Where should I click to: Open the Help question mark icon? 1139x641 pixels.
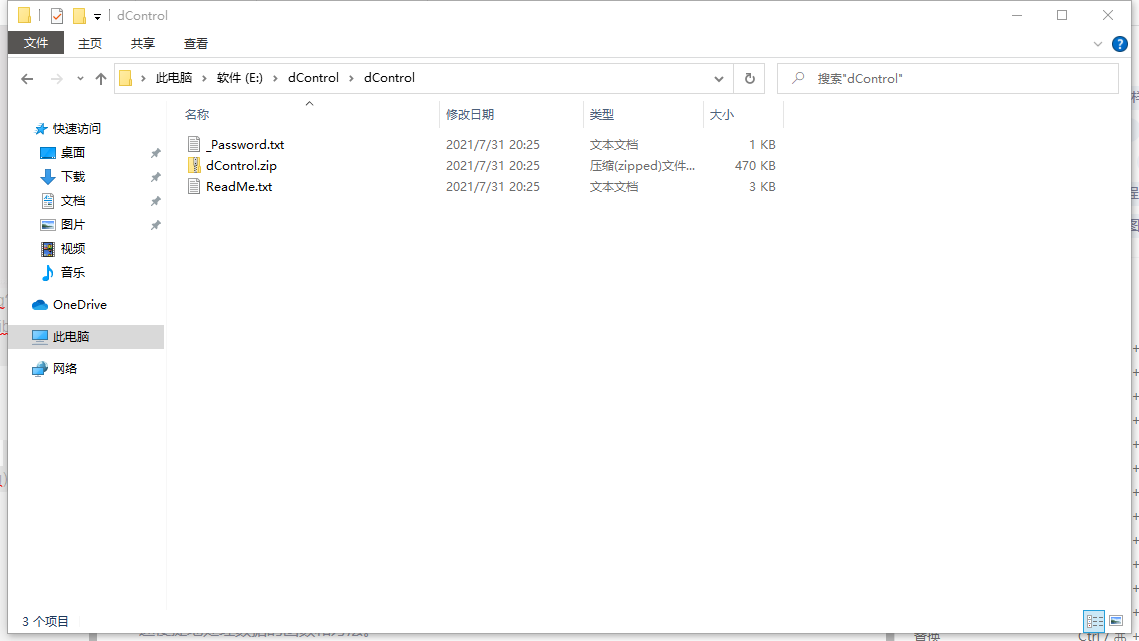point(1120,44)
